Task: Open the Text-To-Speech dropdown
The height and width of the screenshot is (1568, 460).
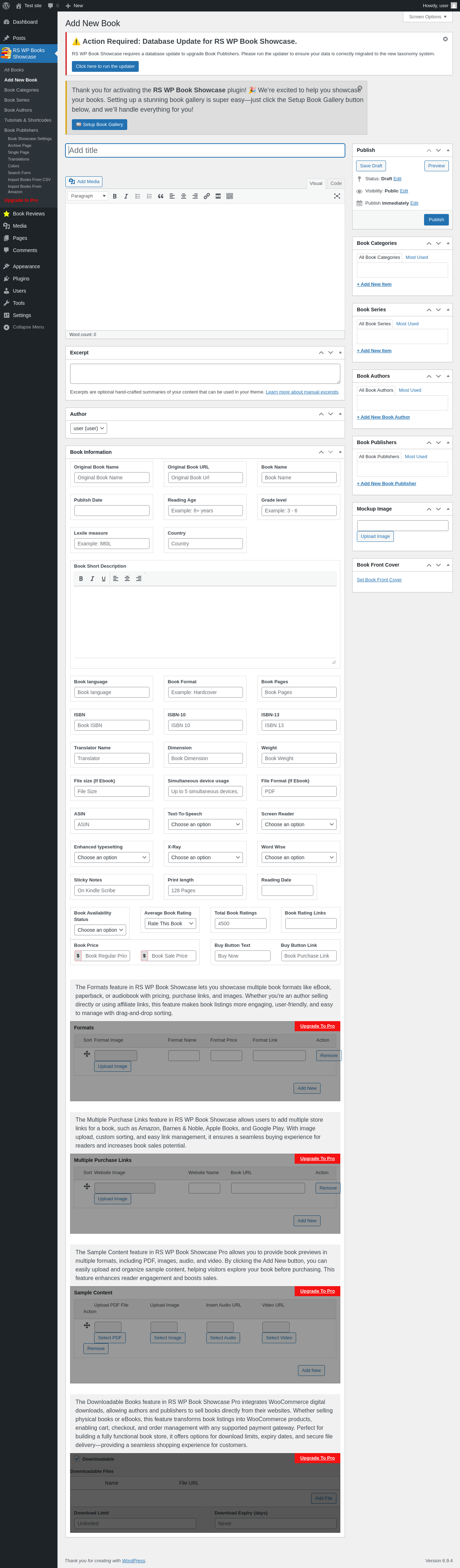Action: [x=205, y=824]
